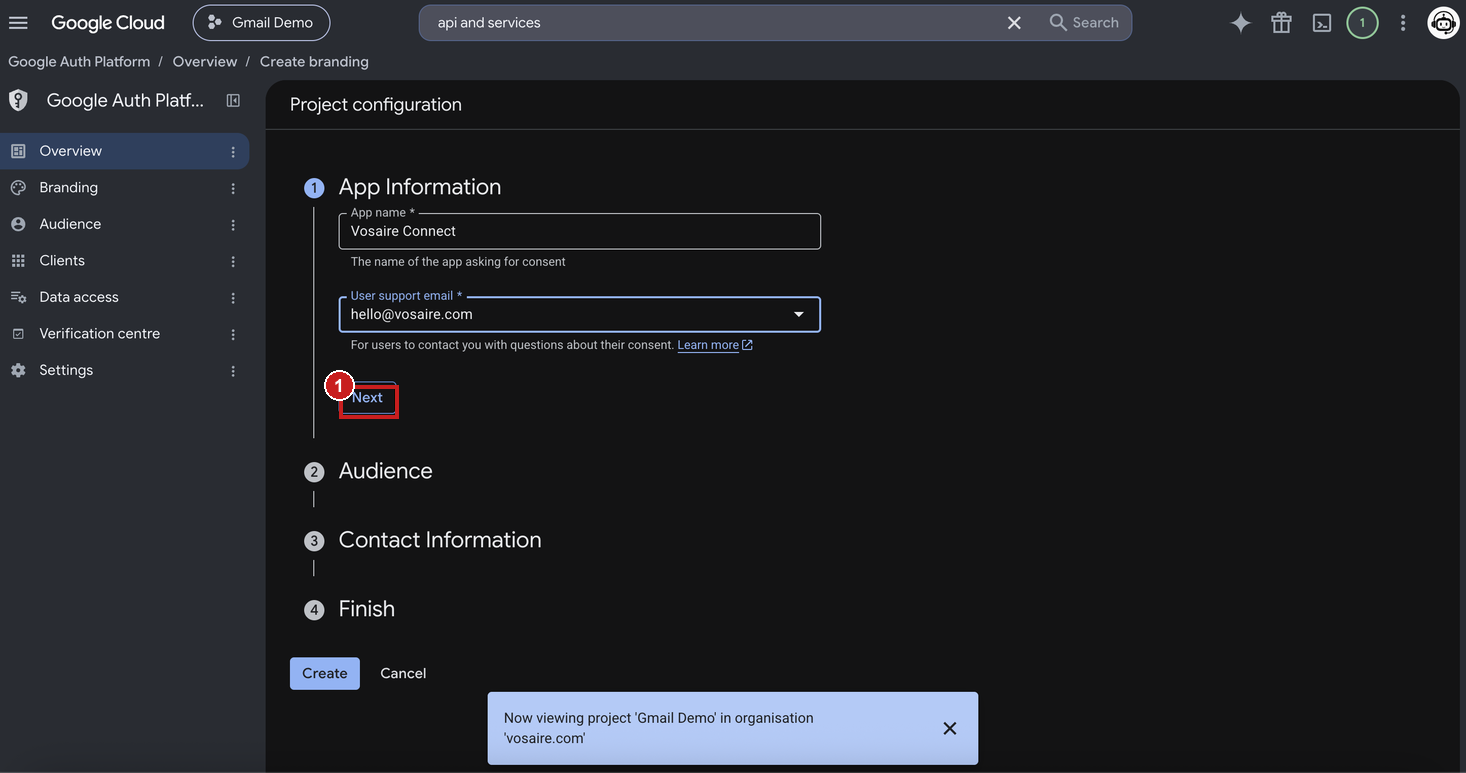Open the top bar three-dot settings menu
1466x773 pixels.
click(1403, 23)
